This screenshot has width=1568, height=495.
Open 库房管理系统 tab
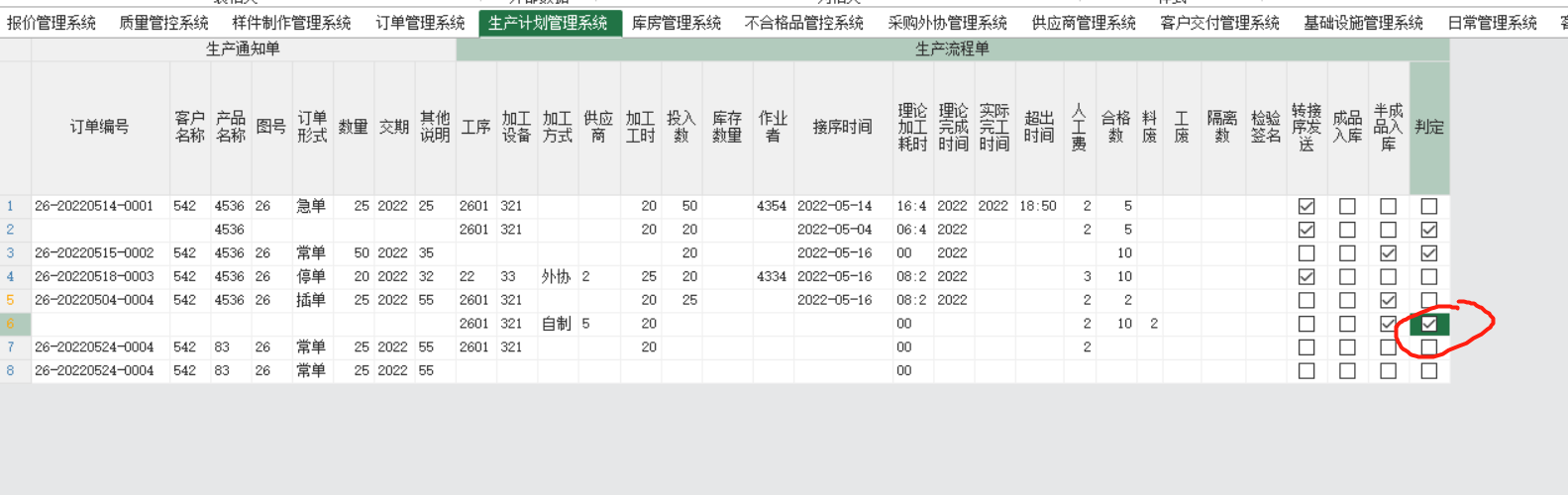[x=677, y=23]
